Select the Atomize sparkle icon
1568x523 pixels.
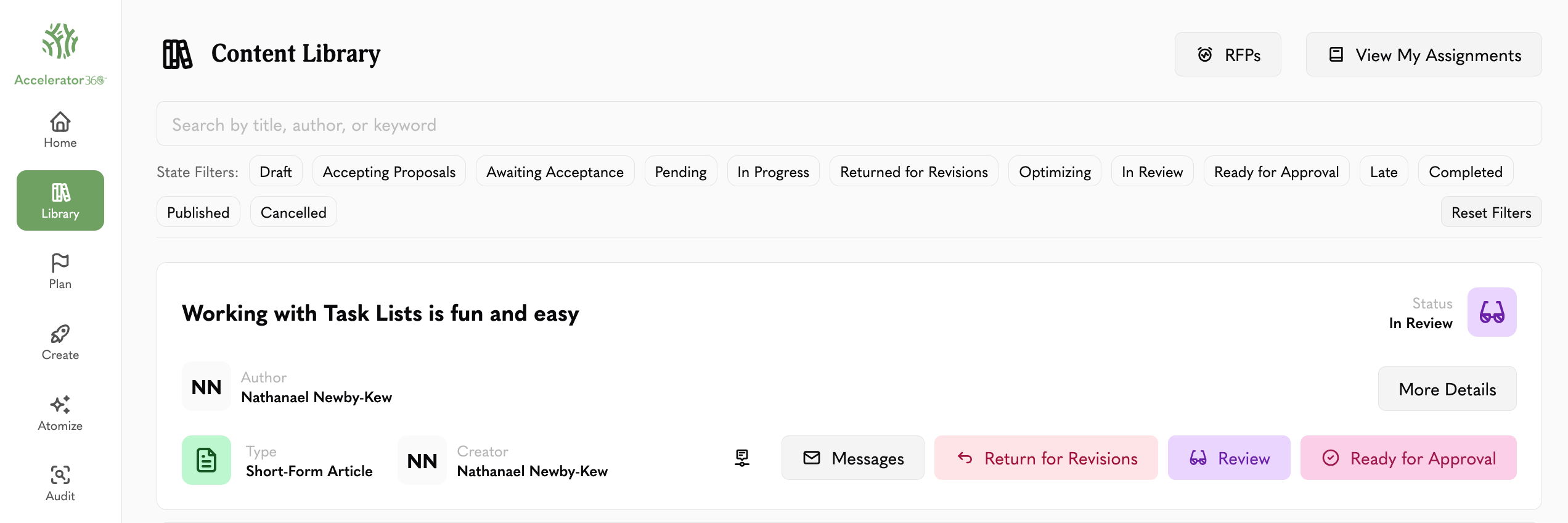(60, 405)
